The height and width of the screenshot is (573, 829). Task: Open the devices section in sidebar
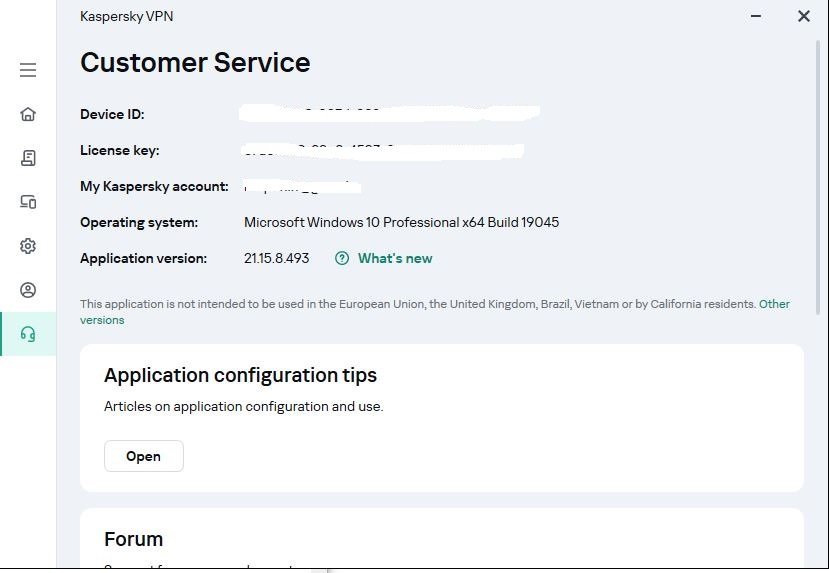point(28,202)
